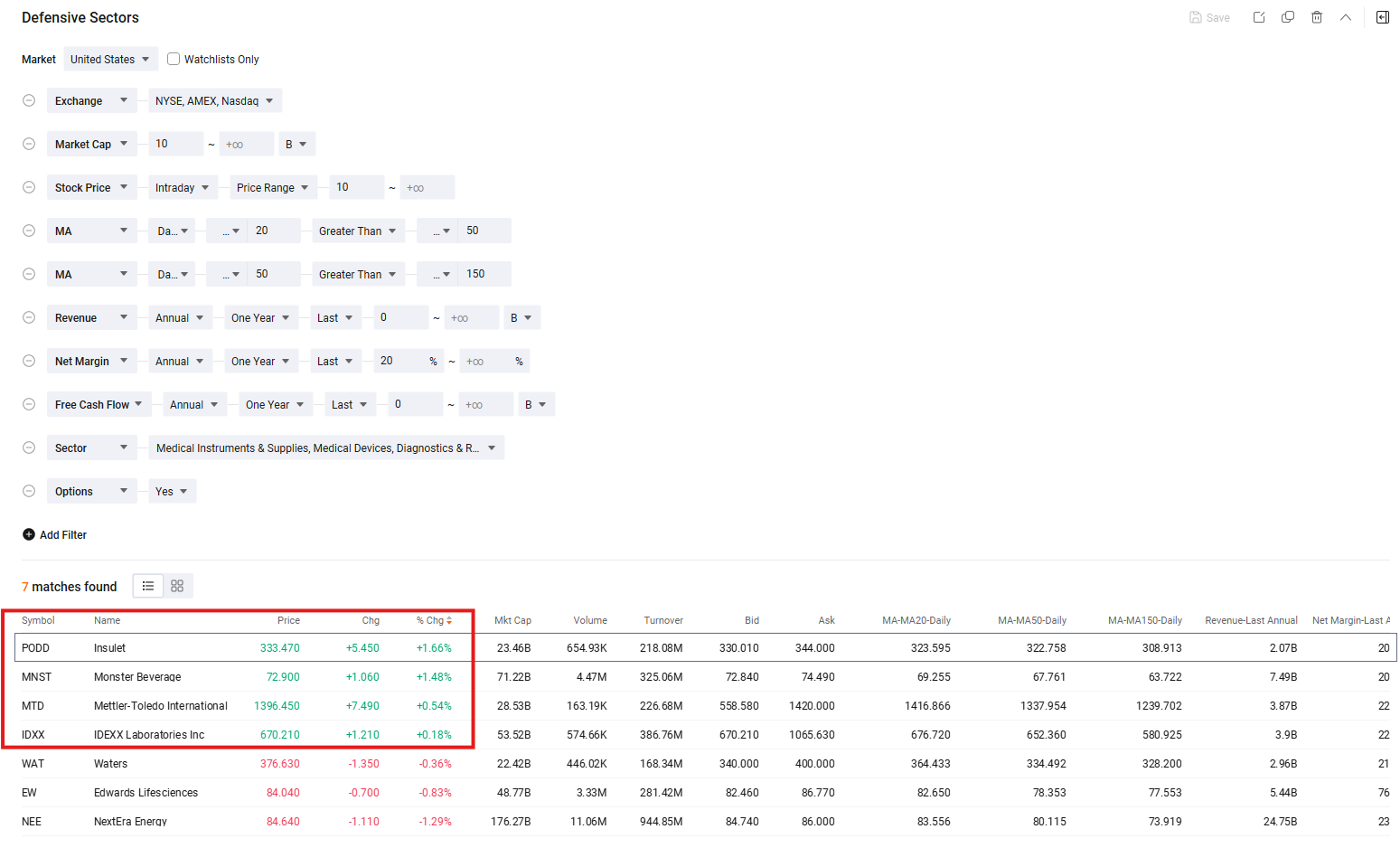This screenshot has width=1400, height=848.
Task: Collapse the filter panel with the up chevron
Action: tap(1346, 17)
